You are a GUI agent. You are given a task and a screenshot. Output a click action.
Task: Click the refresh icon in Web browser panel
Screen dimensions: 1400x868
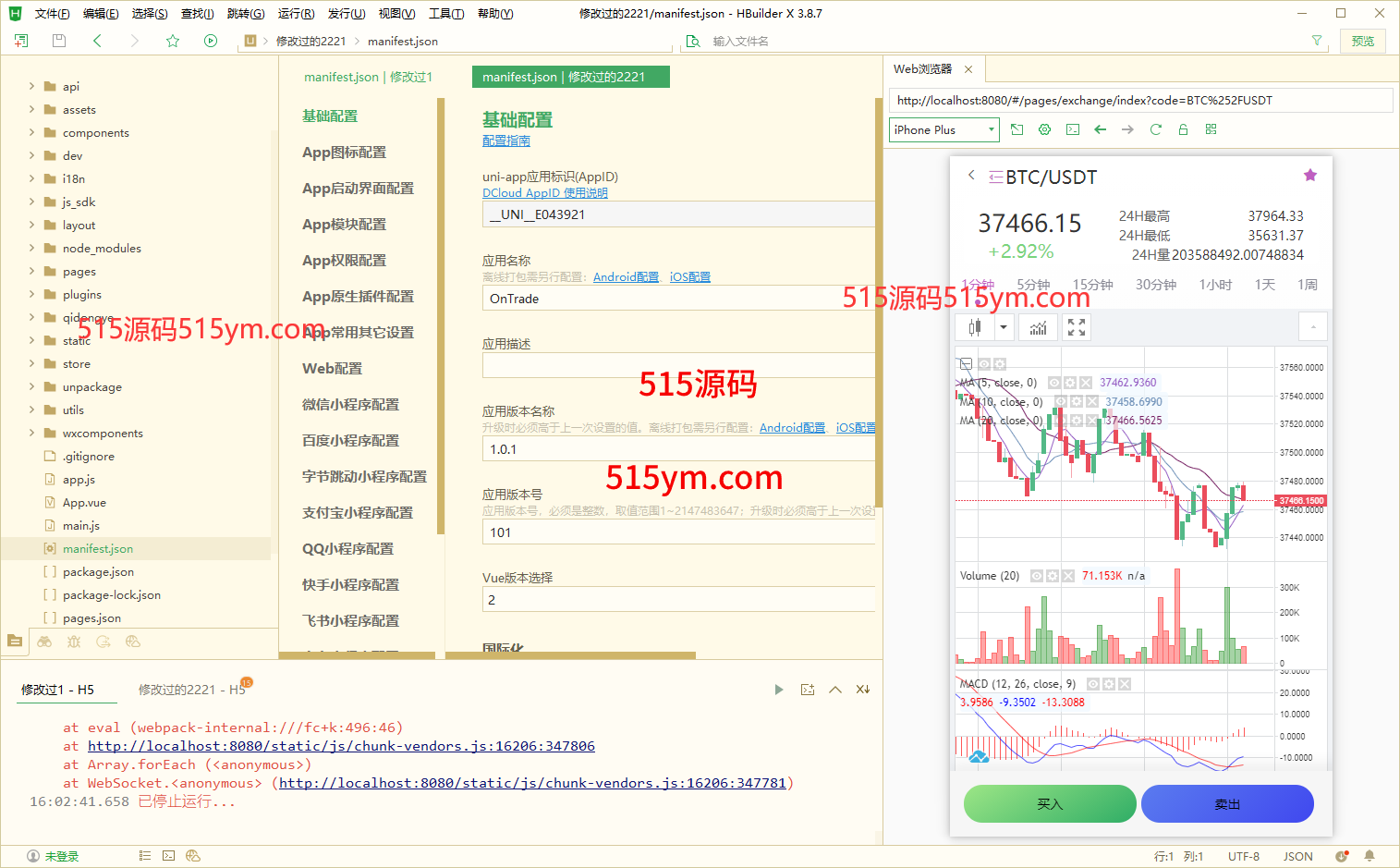1155,129
